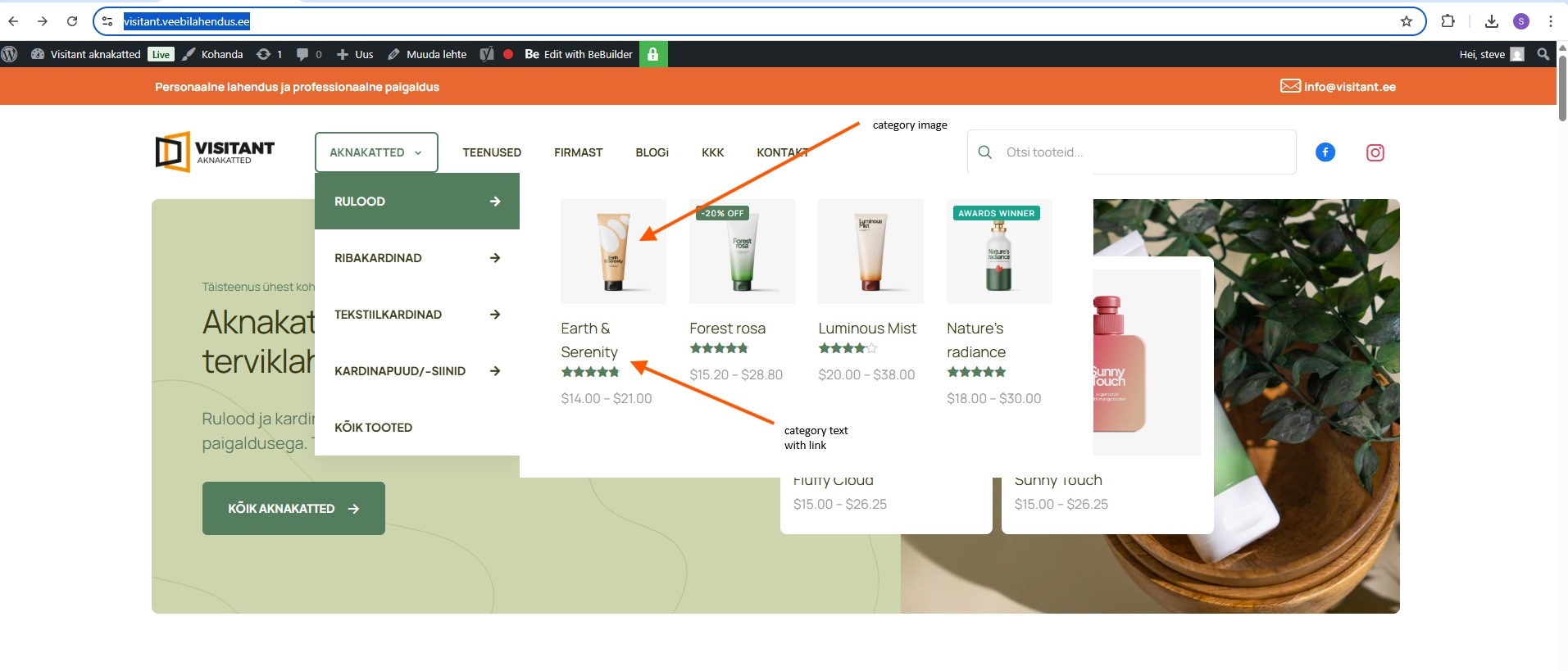Click the browser bookmark star icon
Screen dimensions: 1568x671
click(x=1407, y=21)
